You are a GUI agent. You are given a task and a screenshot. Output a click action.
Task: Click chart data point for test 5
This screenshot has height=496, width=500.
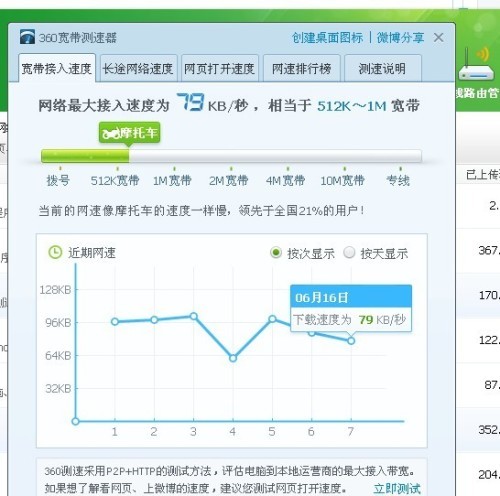[x=272, y=319]
